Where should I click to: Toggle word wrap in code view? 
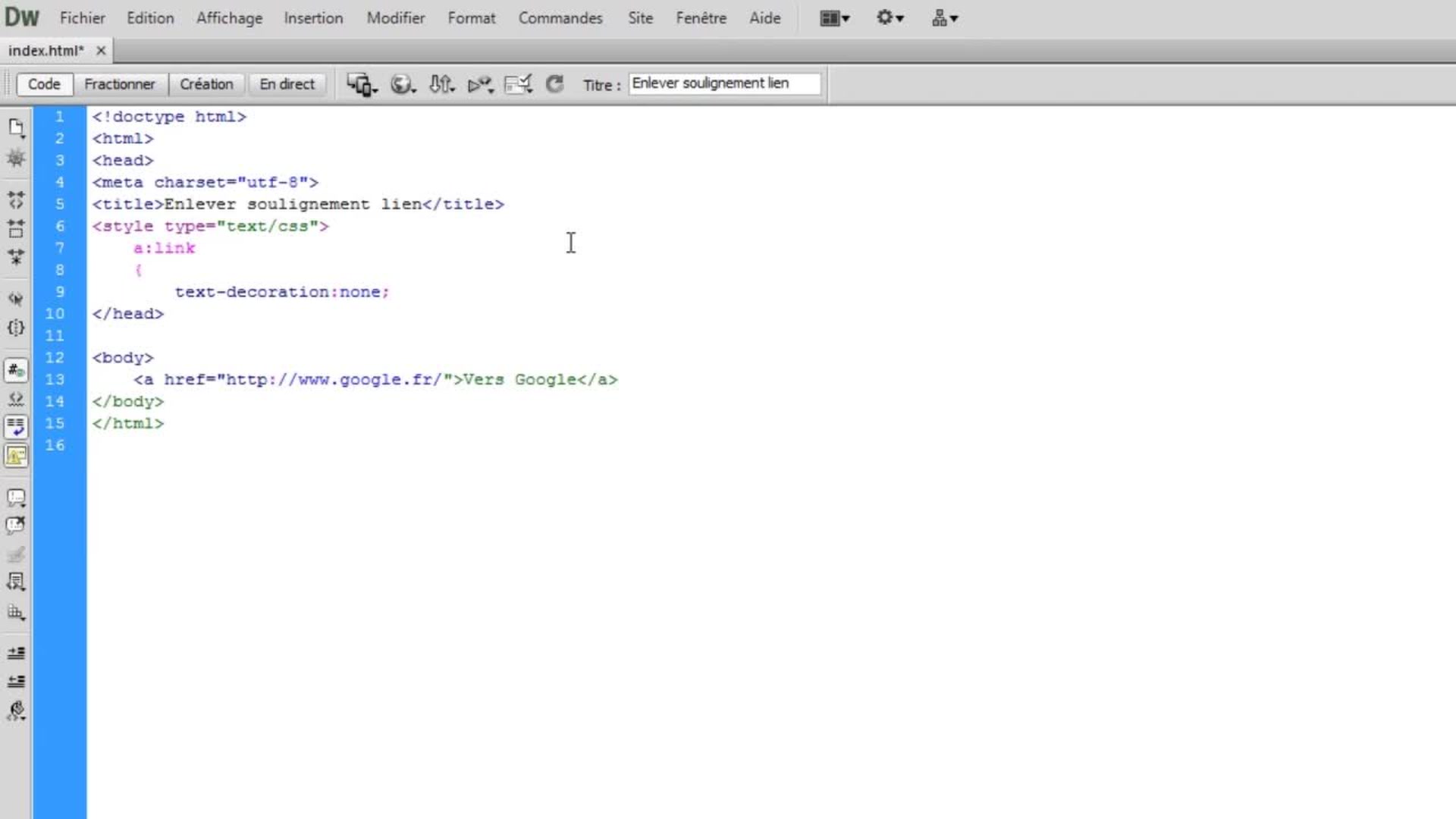(x=16, y=427)
